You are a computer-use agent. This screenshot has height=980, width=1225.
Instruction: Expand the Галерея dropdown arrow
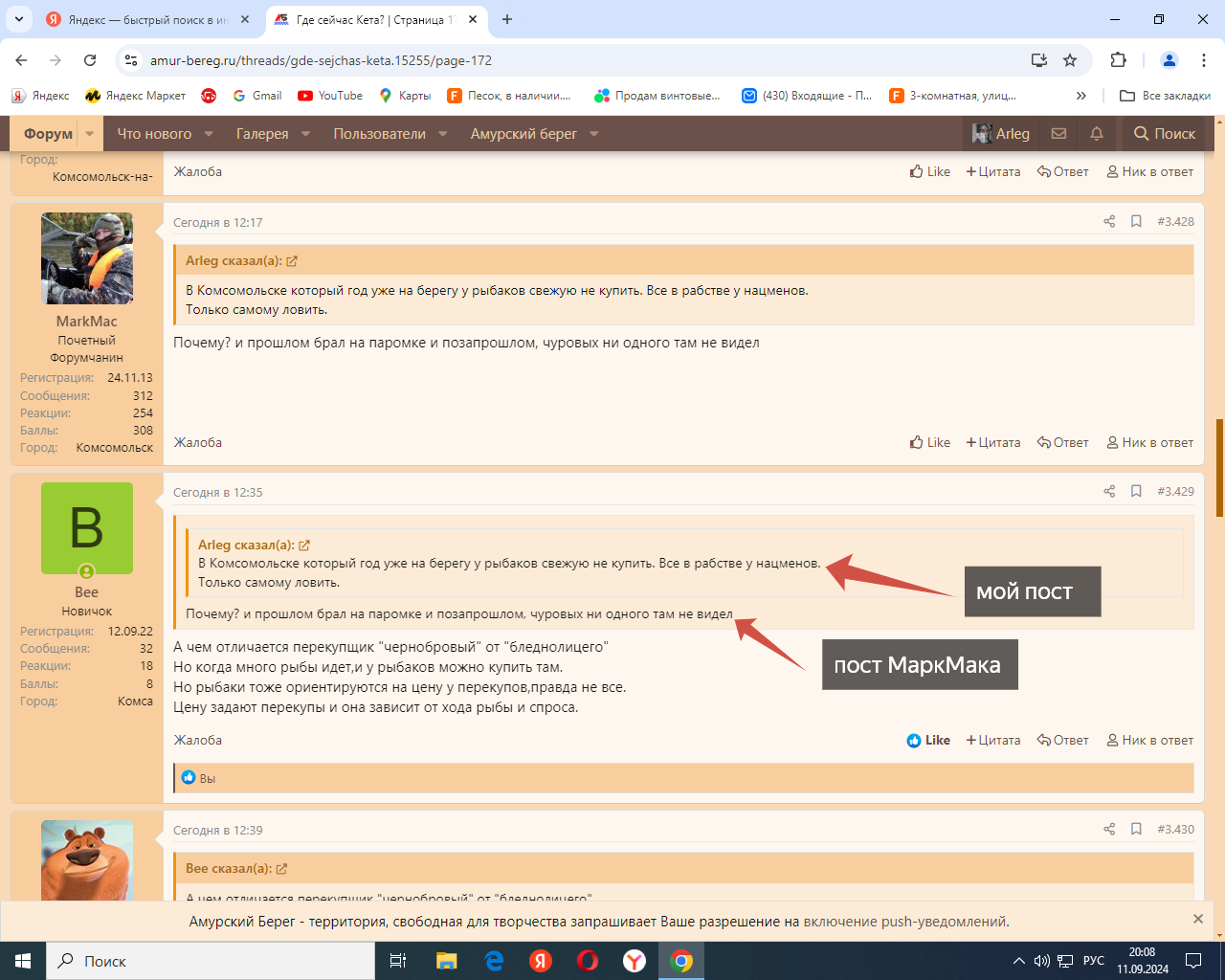click(306, 134)
